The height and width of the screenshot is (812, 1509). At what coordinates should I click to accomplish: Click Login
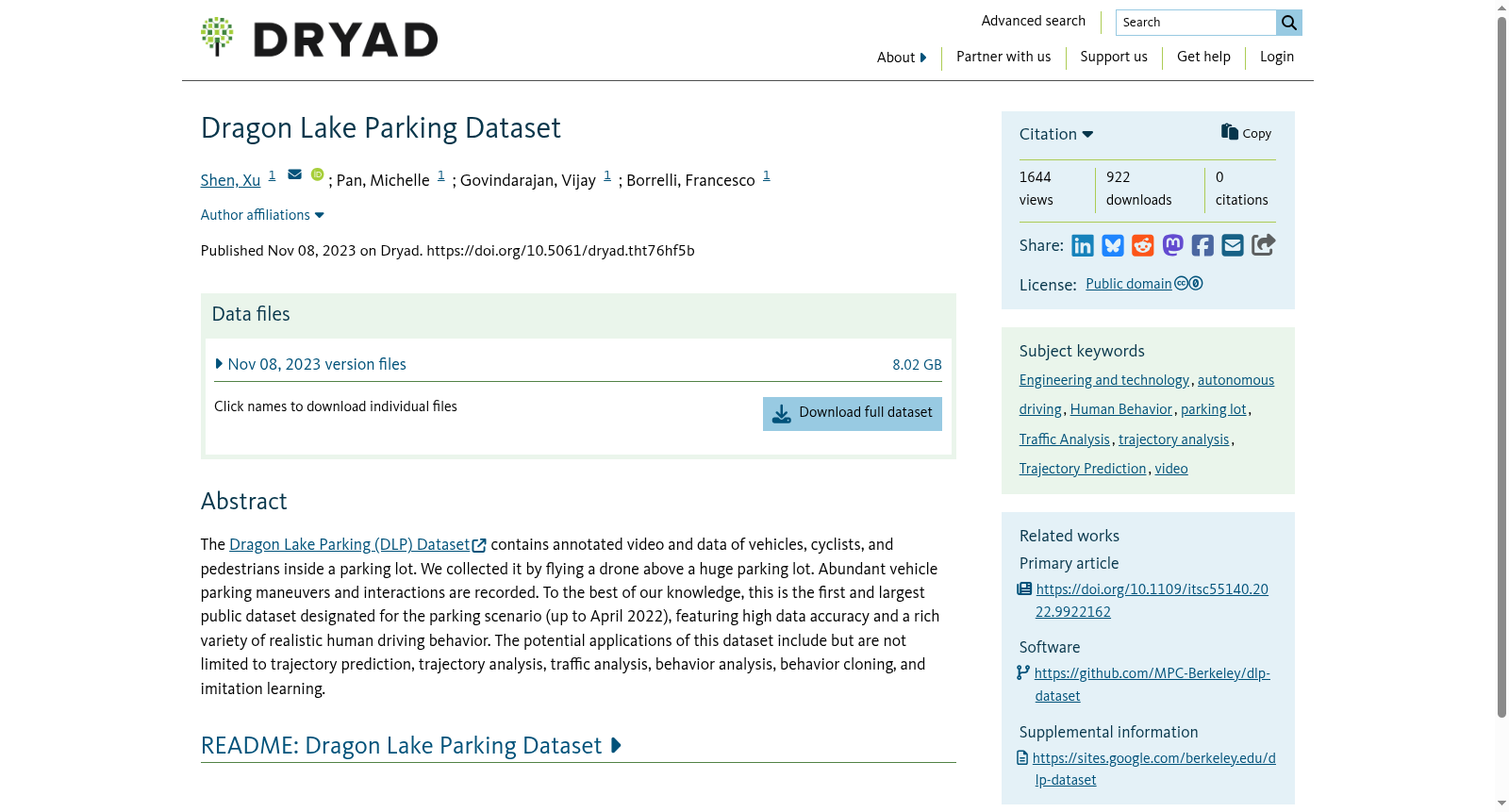pyautogui.click(x=1277, y=57)
